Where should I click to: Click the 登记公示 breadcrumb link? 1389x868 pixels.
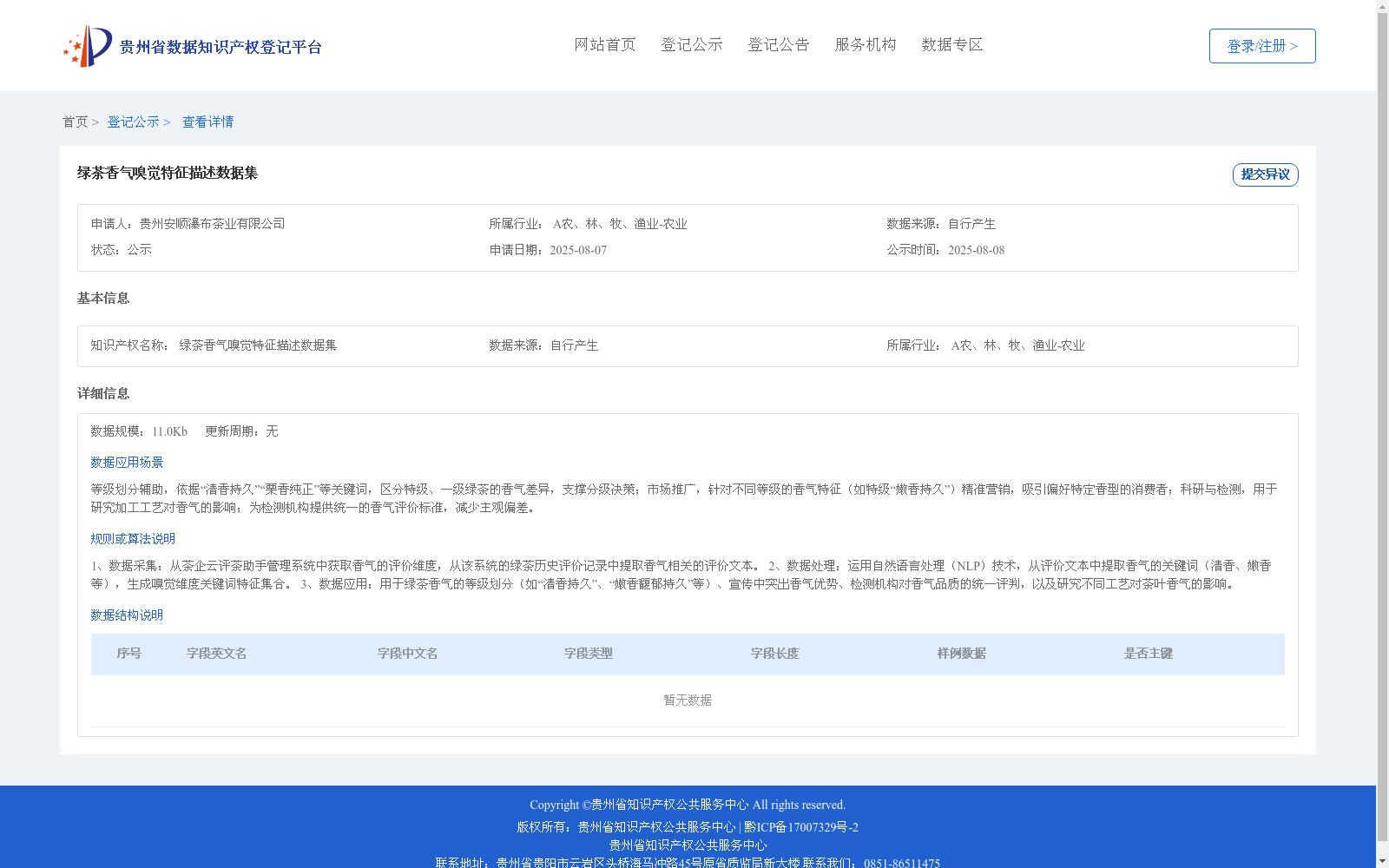pyautogui.click(x=133, y=122)
